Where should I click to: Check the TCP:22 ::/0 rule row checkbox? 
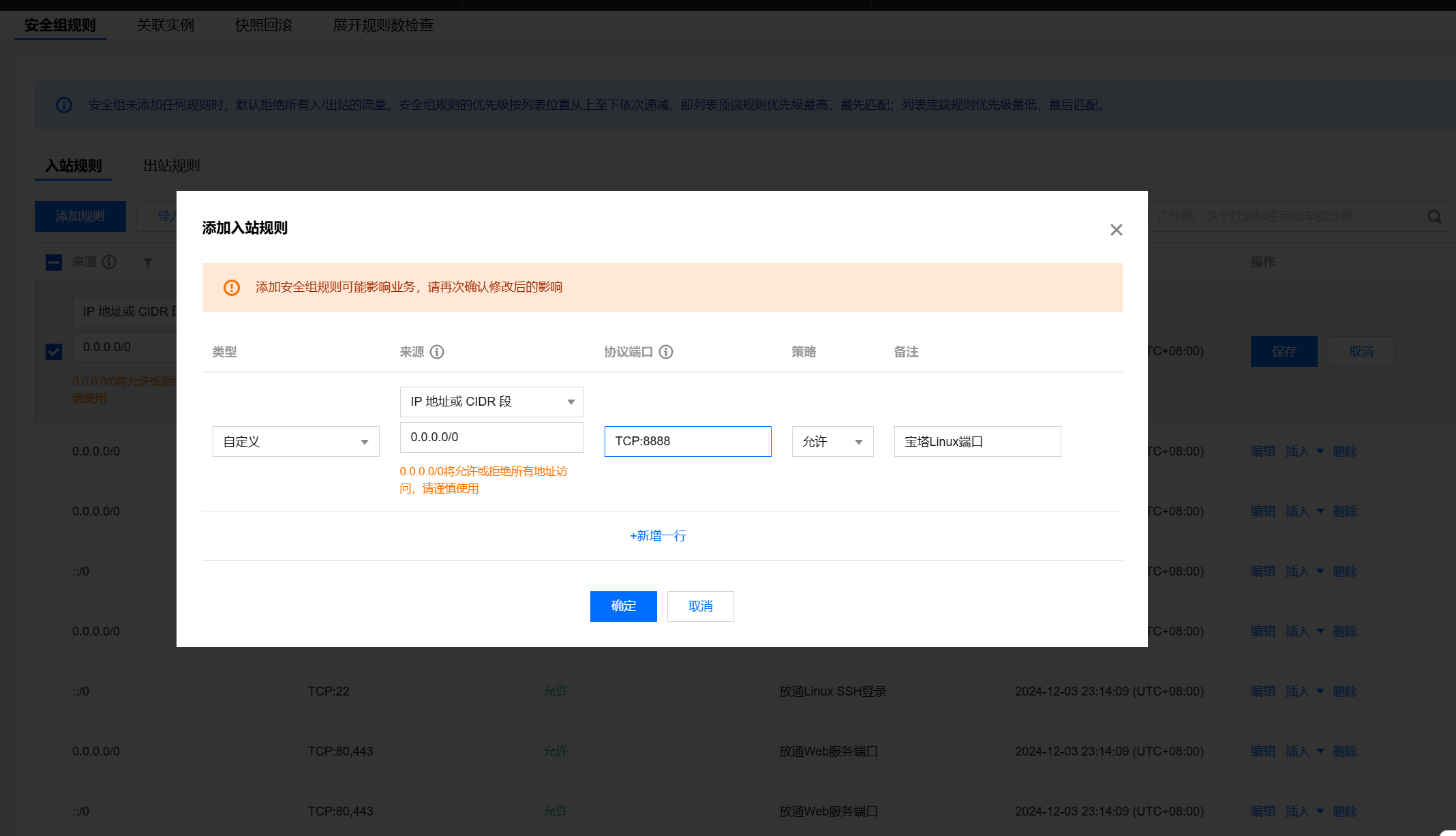click(54, 691)
